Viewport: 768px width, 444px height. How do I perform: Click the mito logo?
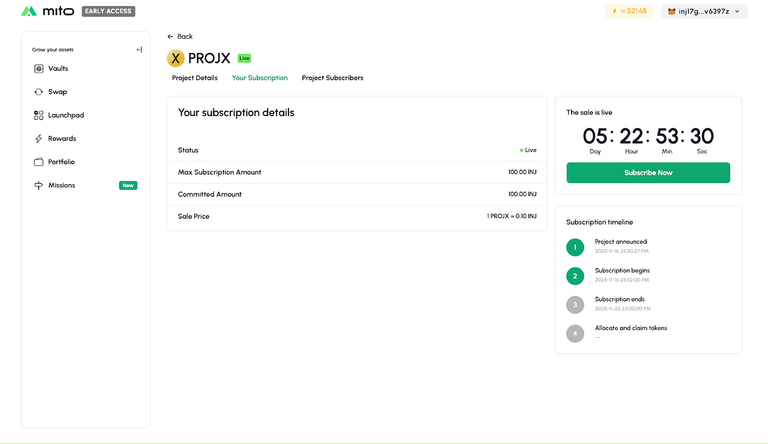pyautogui.click(x=48, y=12)
